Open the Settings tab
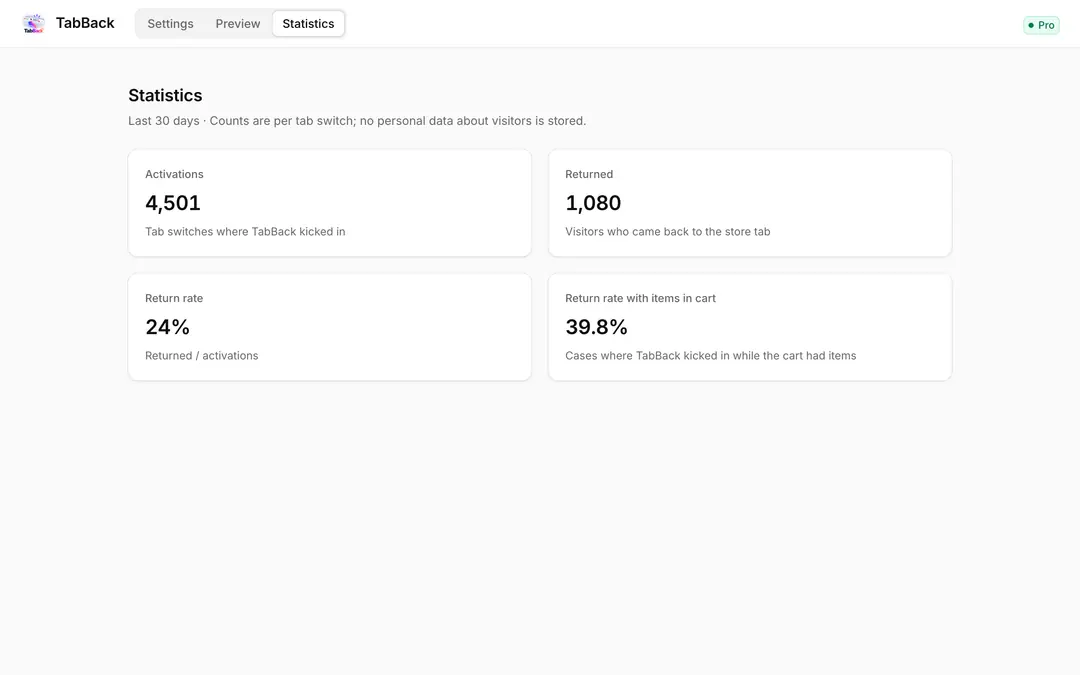 (x=170, y=23)
